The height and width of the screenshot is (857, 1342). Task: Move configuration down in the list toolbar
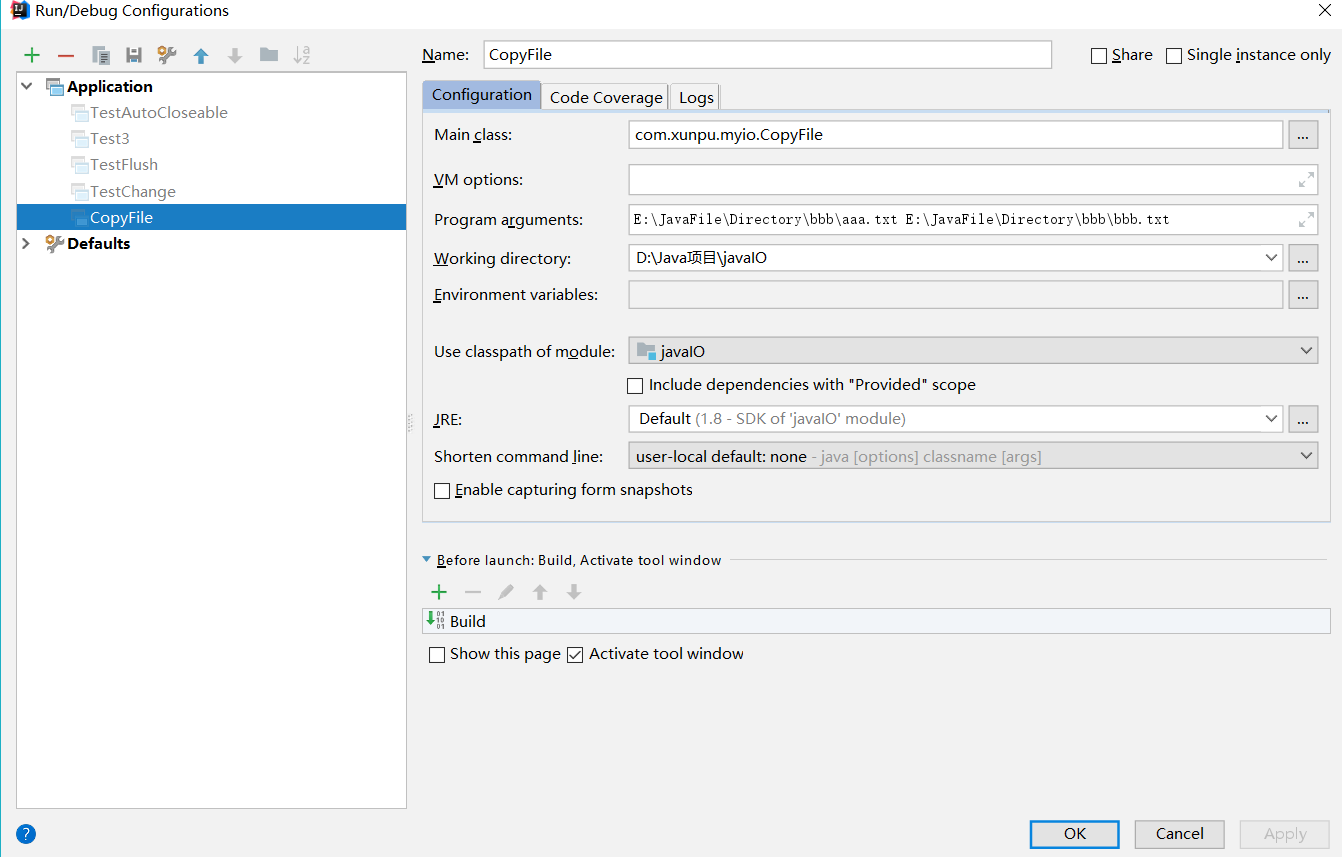(235, 55)
